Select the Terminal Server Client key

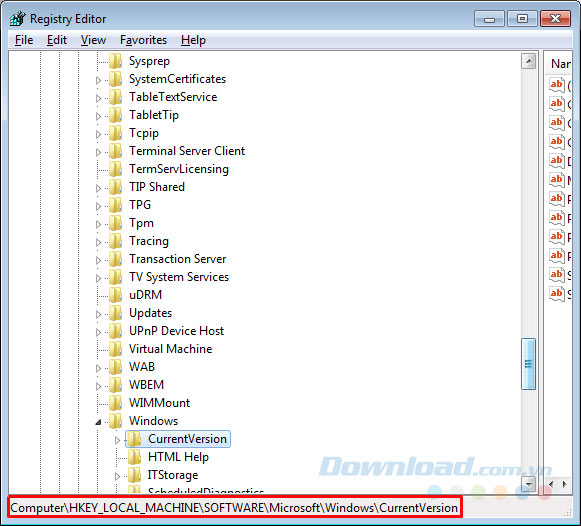coord(187,151)
